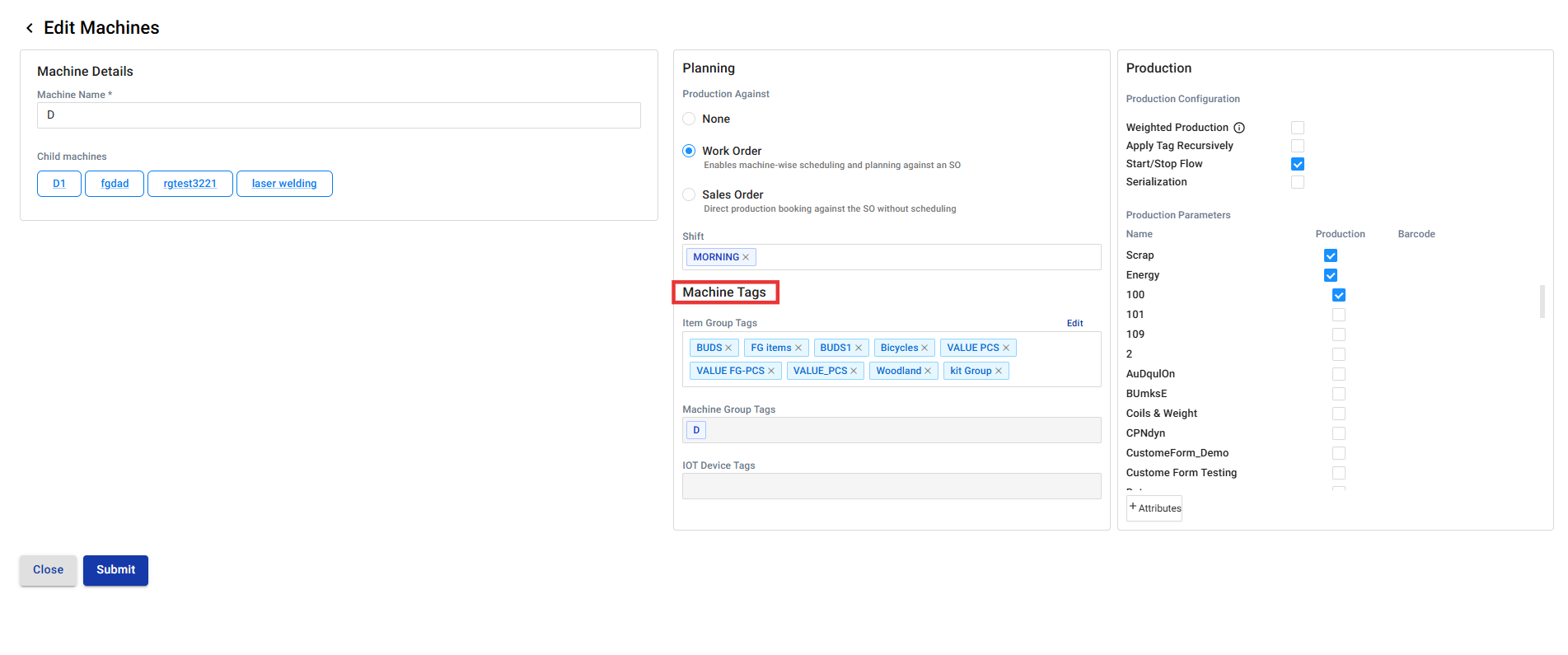Screen dimensions: 1568x655
Task: Click the Machine Name input field
Action: [339, 115]
